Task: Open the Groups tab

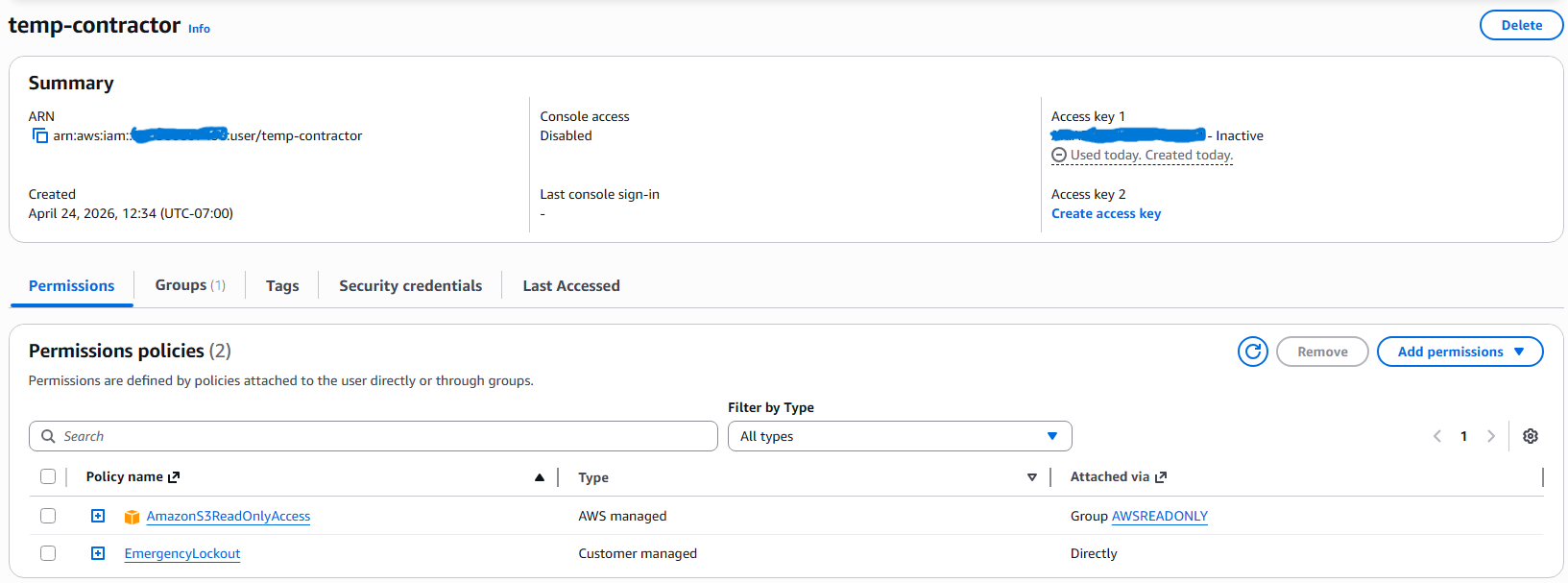Action: coord(189,286)
